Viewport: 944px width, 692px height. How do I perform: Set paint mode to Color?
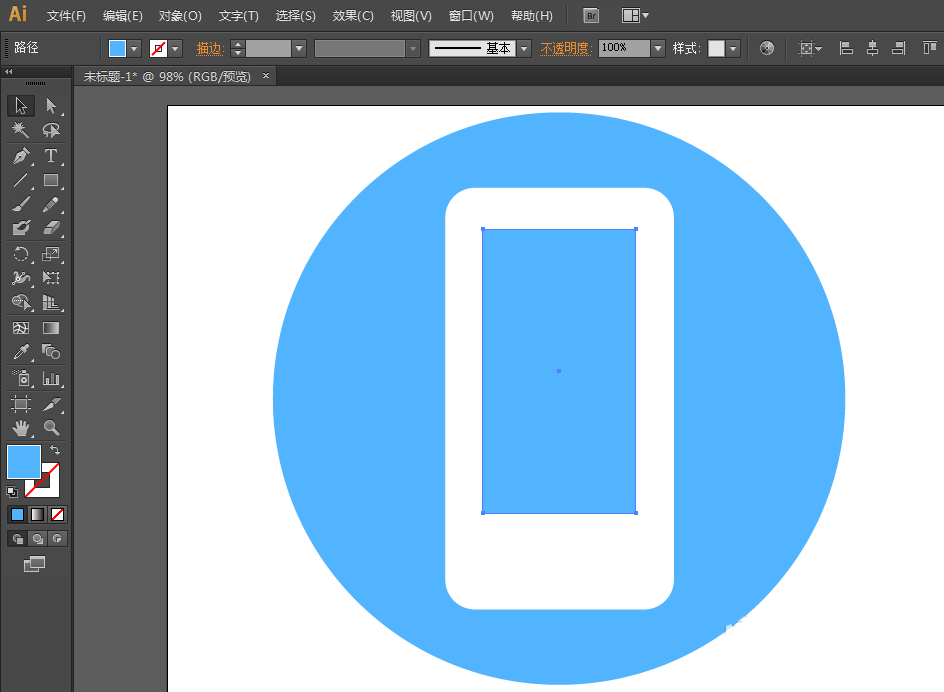[x=17, y=514]
